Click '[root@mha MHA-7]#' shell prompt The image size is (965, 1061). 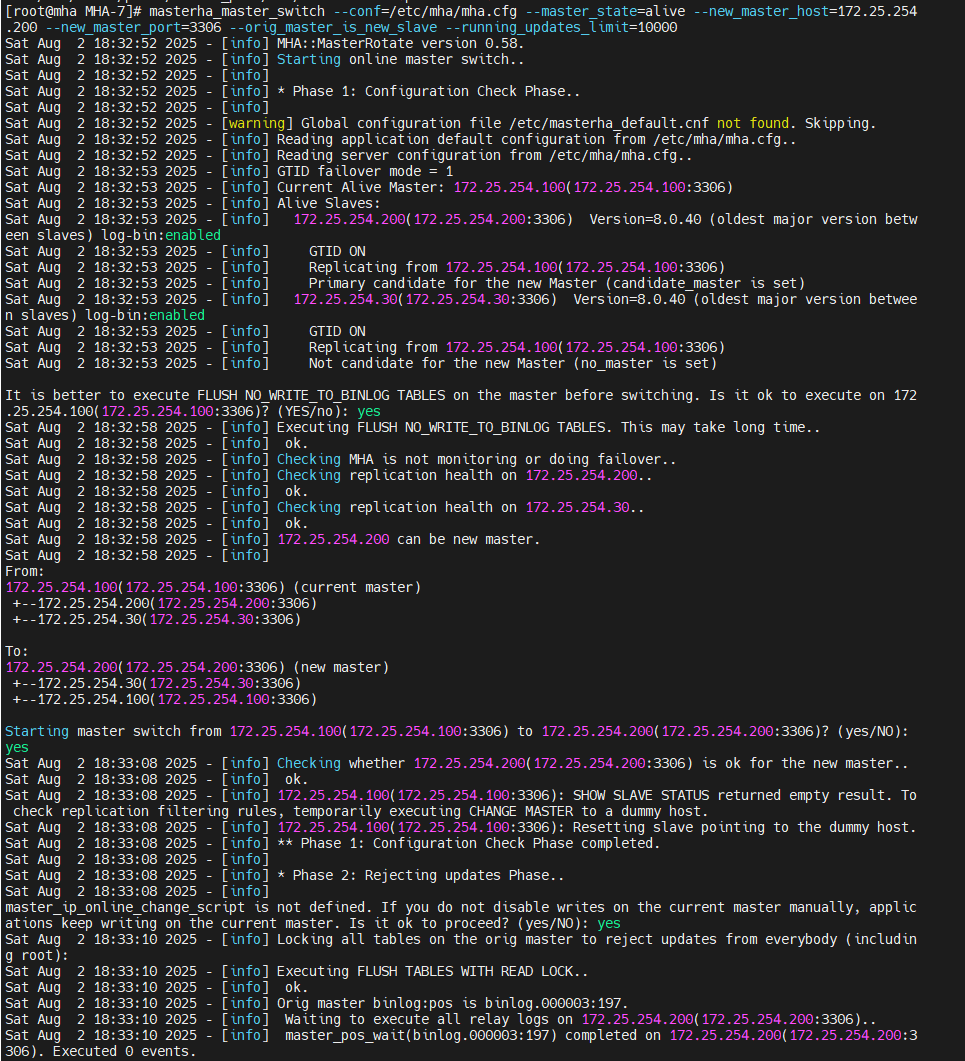[x=73, y=12]
